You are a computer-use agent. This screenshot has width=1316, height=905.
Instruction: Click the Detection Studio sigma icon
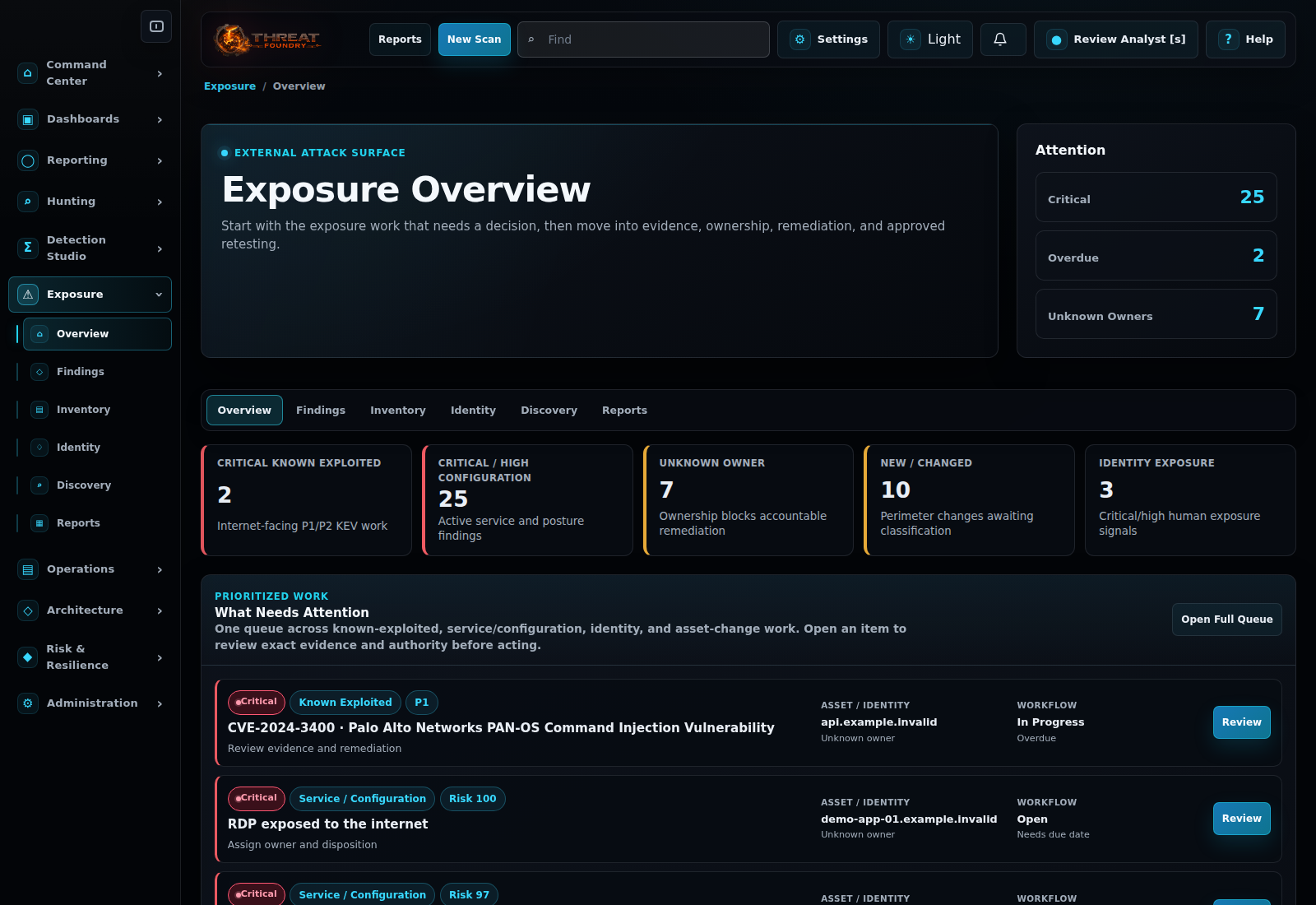point(28,248)
